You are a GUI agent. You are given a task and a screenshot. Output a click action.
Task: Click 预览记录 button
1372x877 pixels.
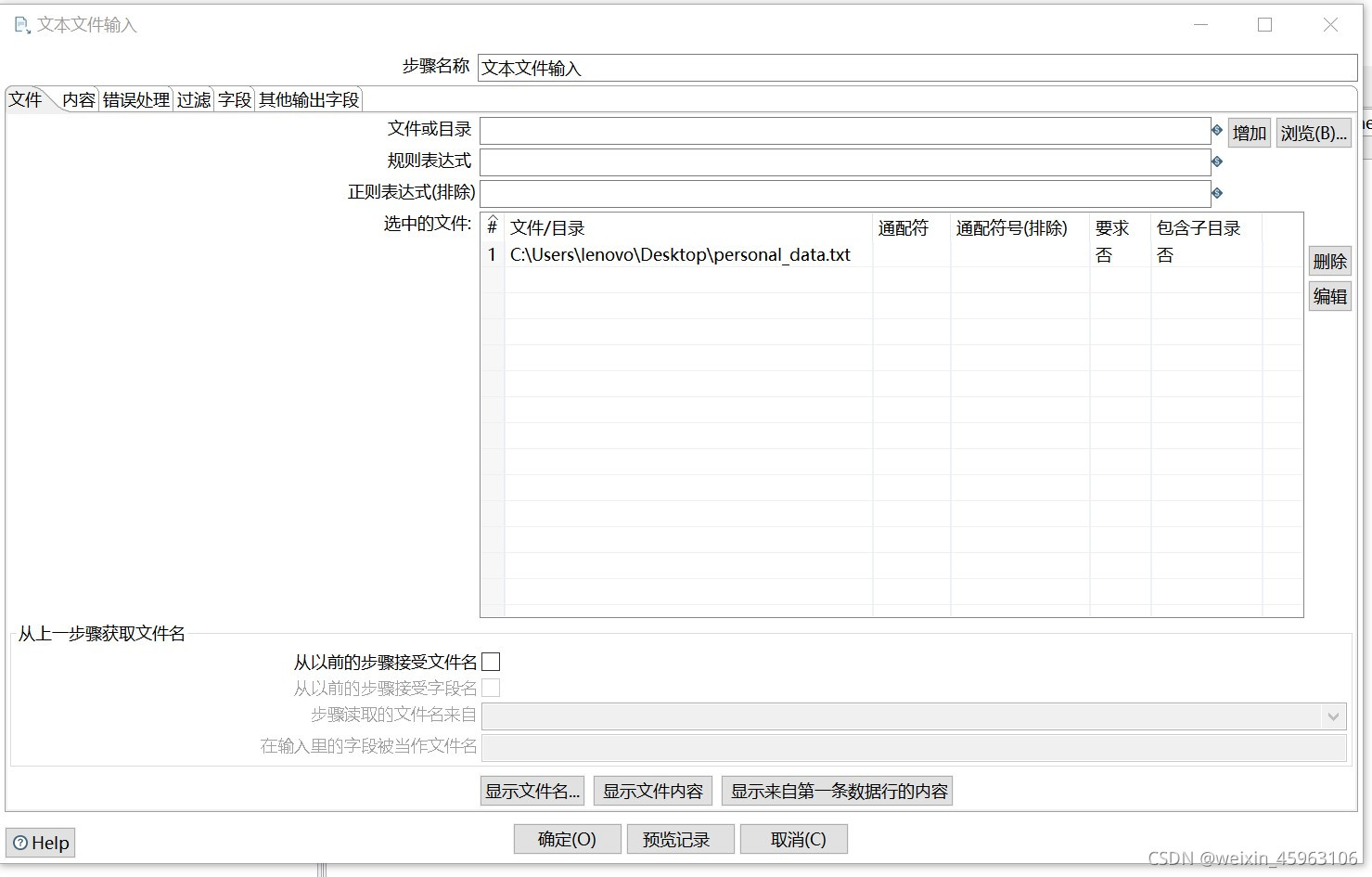click(x=680, y=839)
